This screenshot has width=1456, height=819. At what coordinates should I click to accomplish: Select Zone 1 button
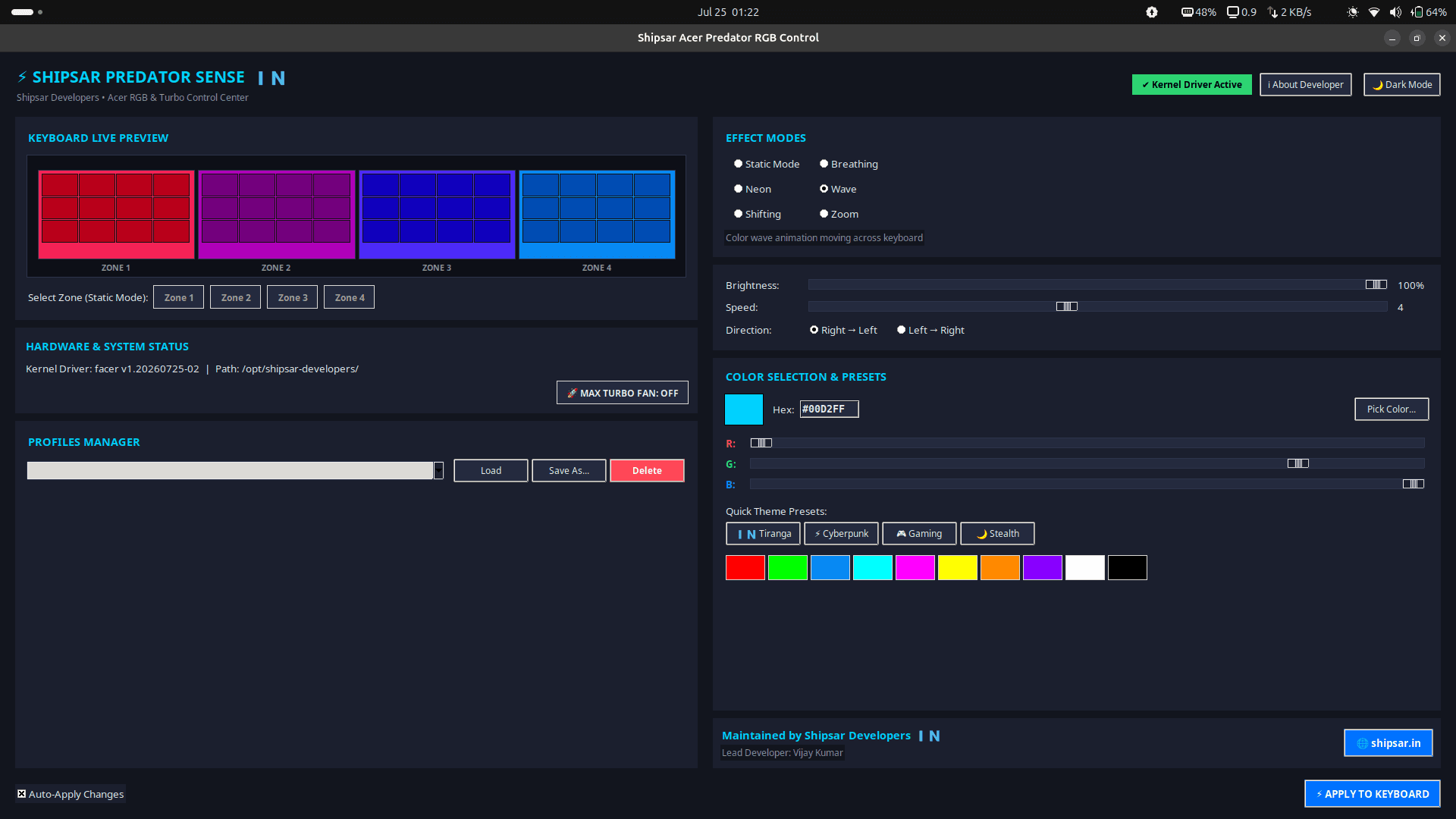[x=178, y=297]
